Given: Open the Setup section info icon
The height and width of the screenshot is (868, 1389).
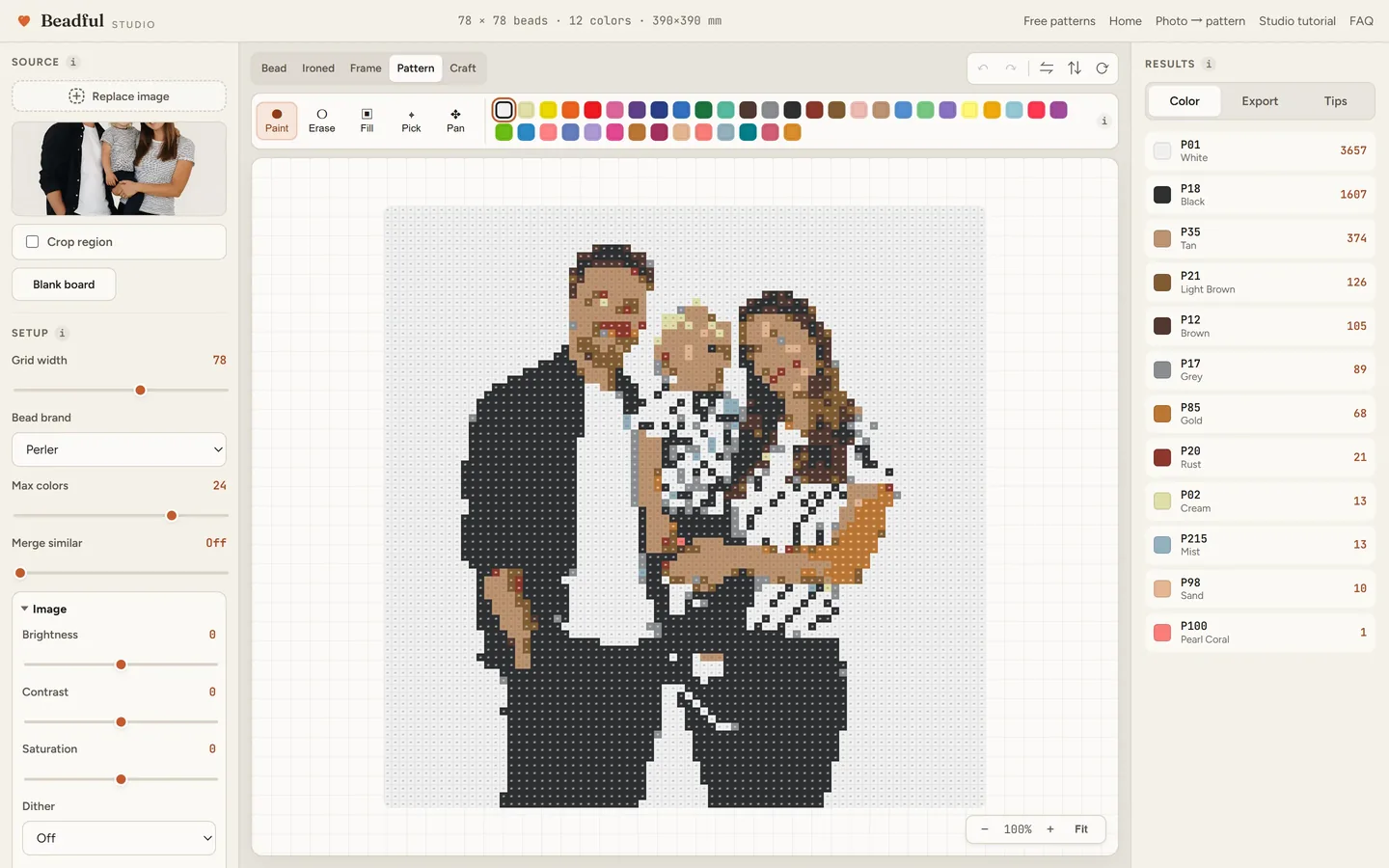Looking at the screenshot, I should tap(62, 333).
